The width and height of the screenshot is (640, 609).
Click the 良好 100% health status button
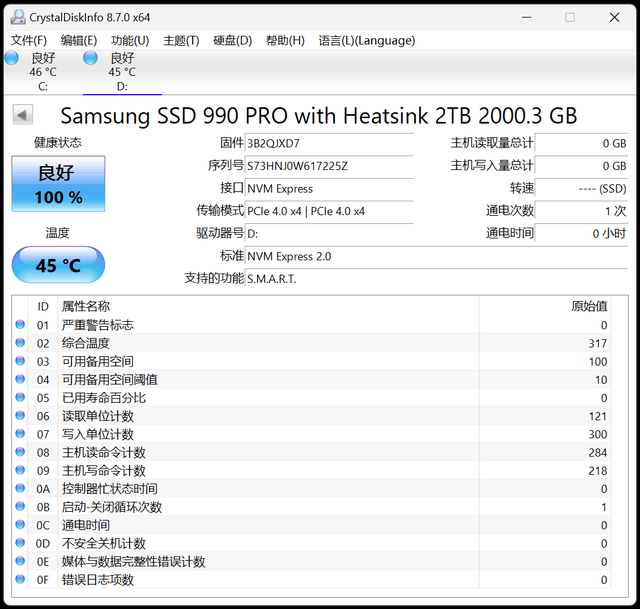click(58, 184)
